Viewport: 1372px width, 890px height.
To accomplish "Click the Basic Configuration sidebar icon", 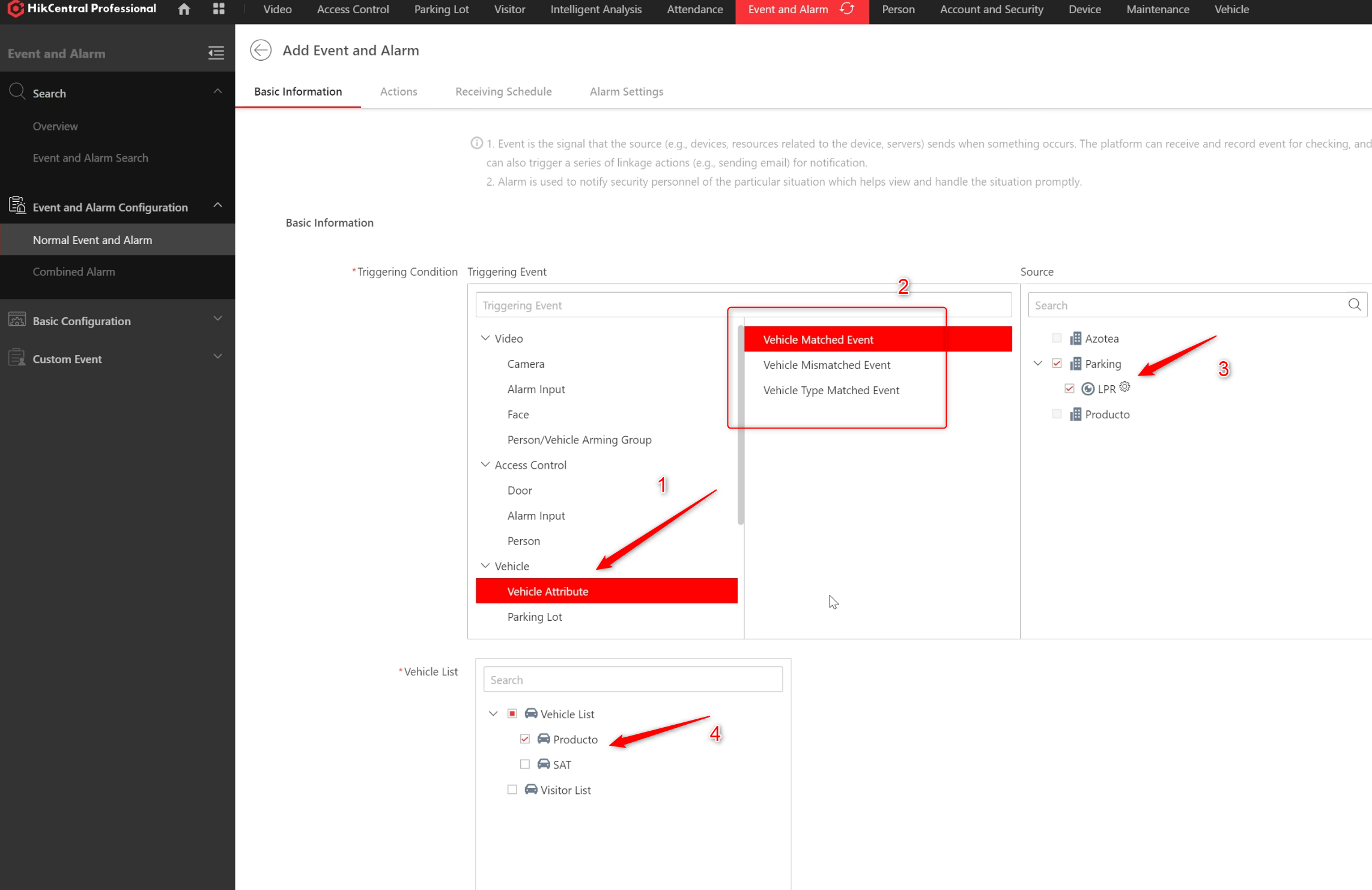I will coord(17,320).
